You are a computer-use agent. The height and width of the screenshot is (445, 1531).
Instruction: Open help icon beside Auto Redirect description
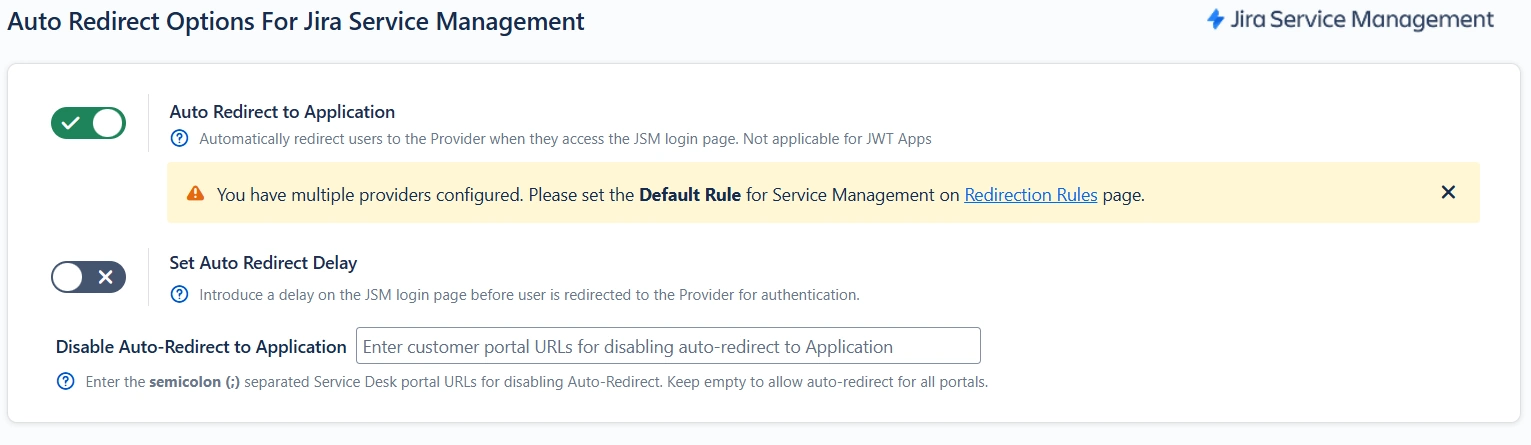pyautogui.click(x=179, y=139)
